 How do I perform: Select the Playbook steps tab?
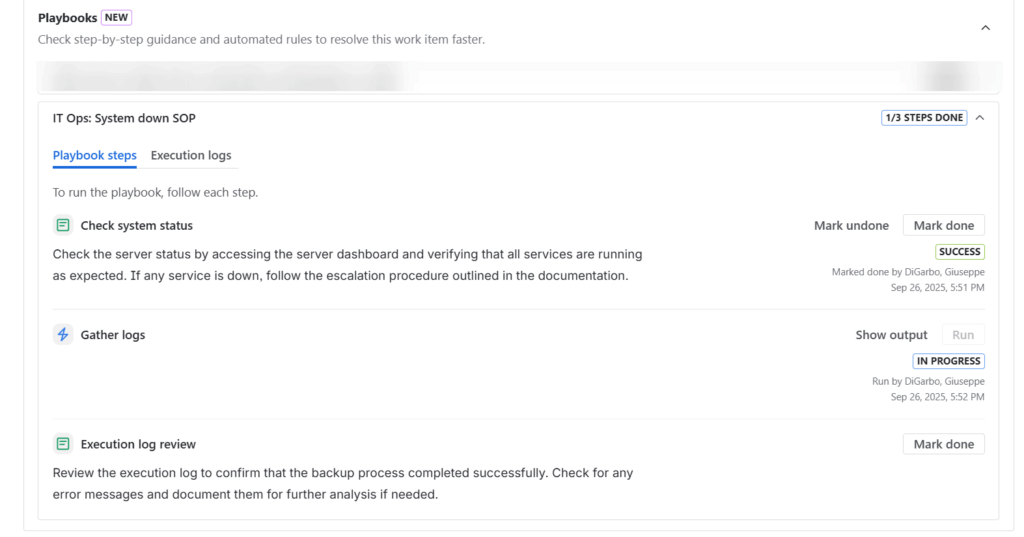pyautogui.click(x=94, y=155)
